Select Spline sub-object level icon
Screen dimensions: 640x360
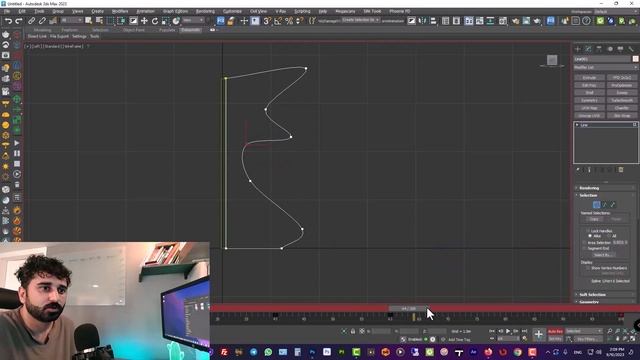coord(613,204)
